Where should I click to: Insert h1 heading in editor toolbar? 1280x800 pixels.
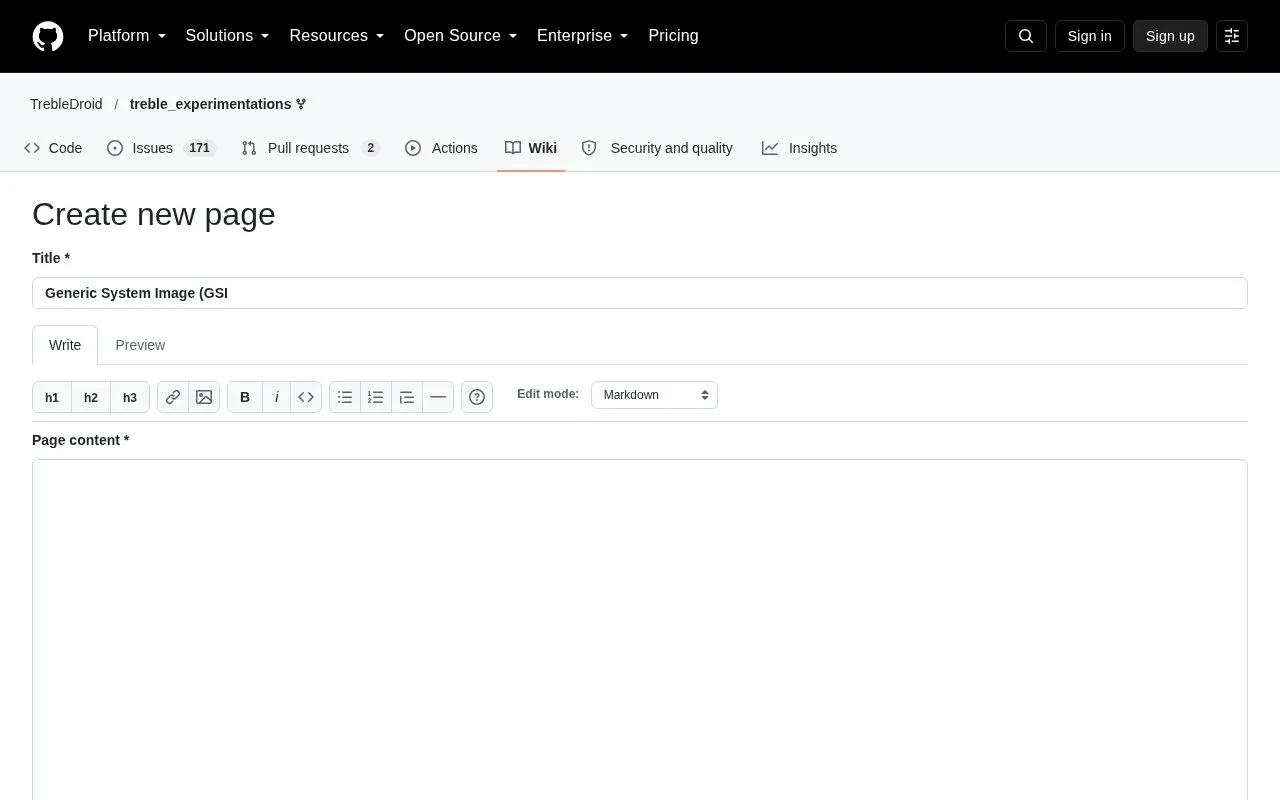pyautogui.click(x=52, y=397)
